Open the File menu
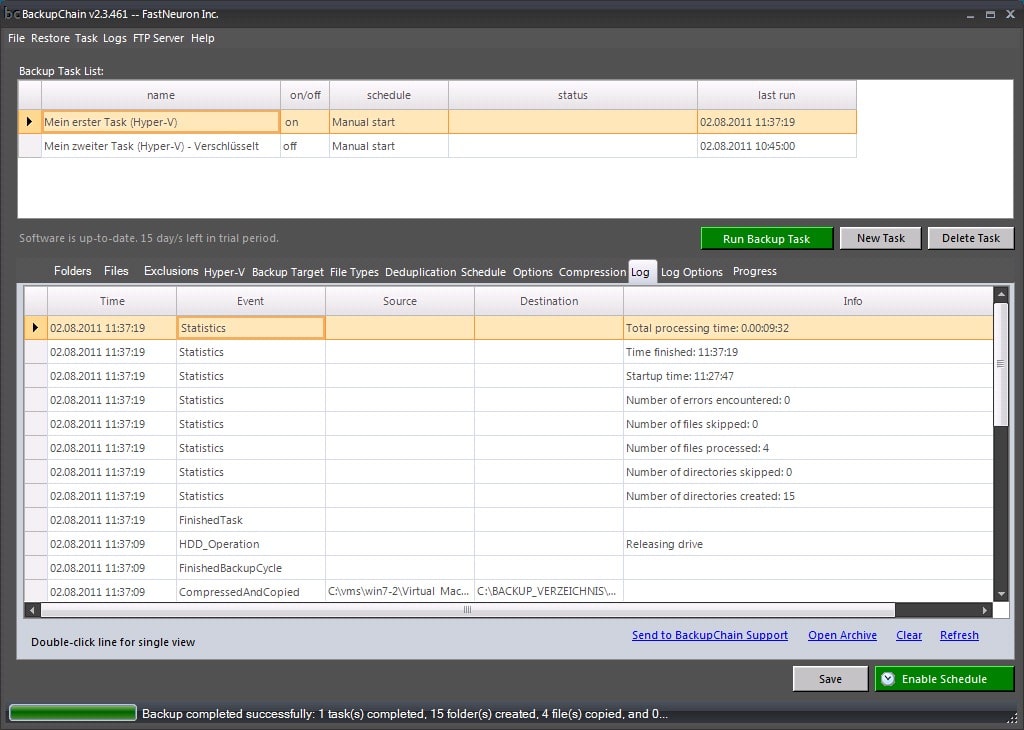 [16, 38]
